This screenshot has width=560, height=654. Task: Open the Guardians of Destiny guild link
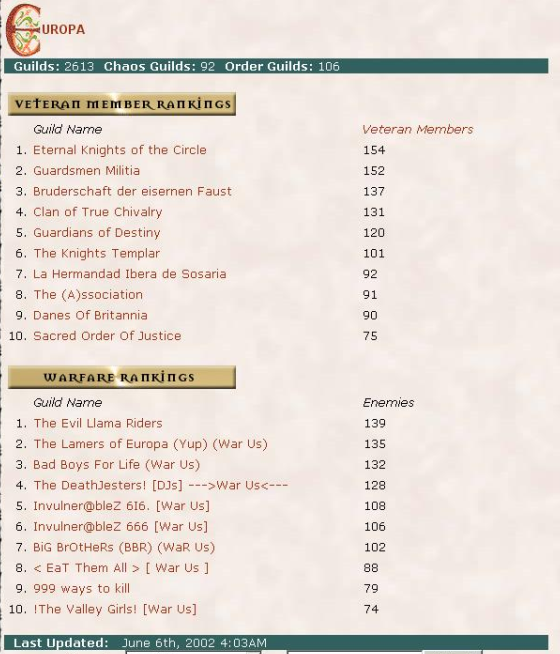tap(97, 233)
